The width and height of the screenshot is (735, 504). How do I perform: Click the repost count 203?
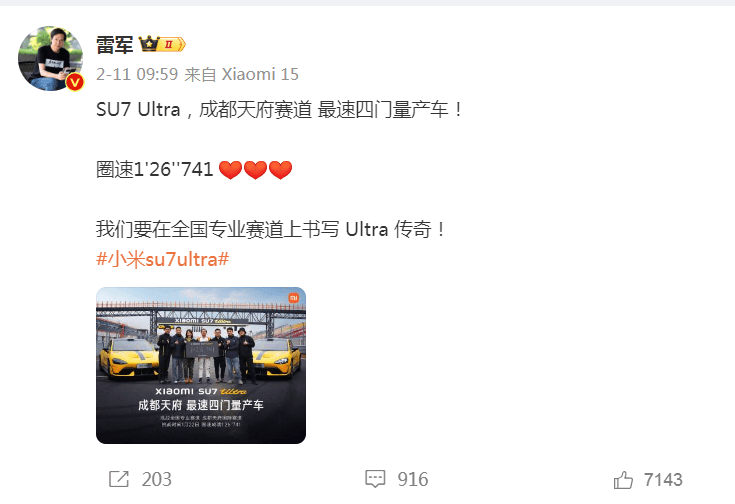coord(157,479)
